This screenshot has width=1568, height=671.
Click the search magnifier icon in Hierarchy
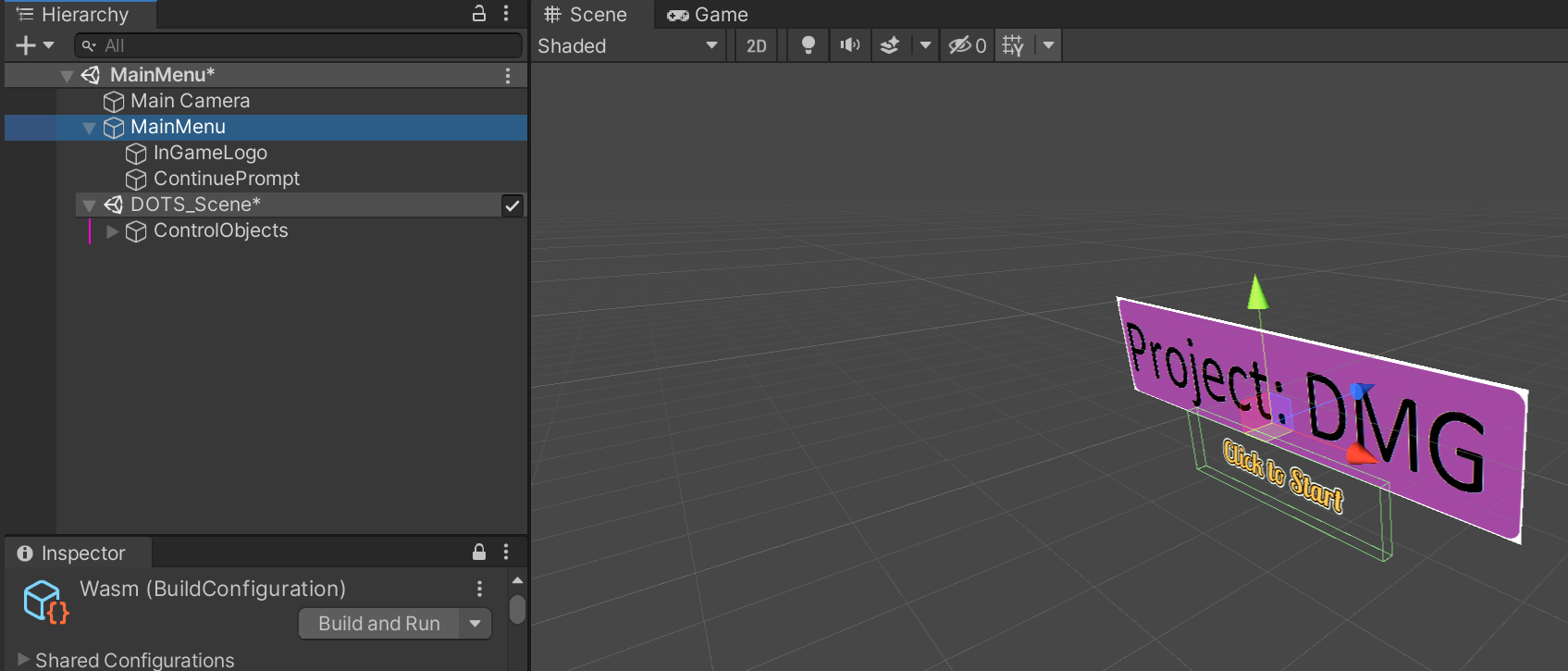pyautogui.click(x=89, y=45)
